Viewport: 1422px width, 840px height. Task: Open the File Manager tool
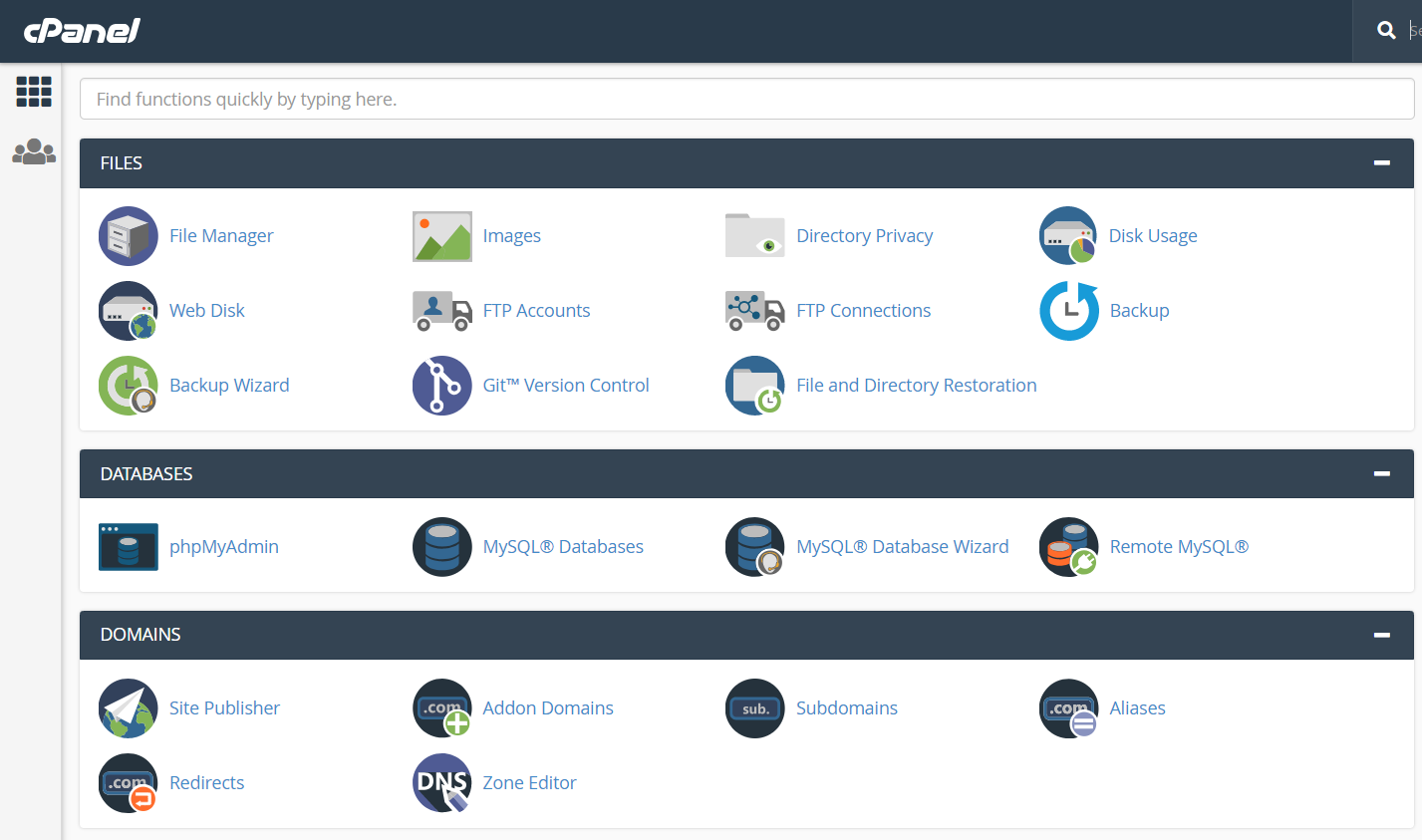[x=221, y=235]
